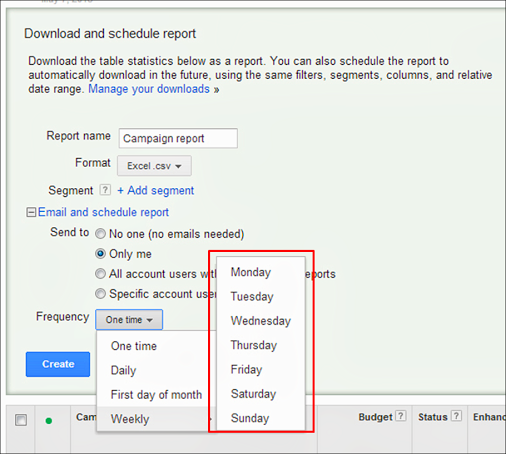
Task: Click the Budget column help icon
Action: pos(401,416)
